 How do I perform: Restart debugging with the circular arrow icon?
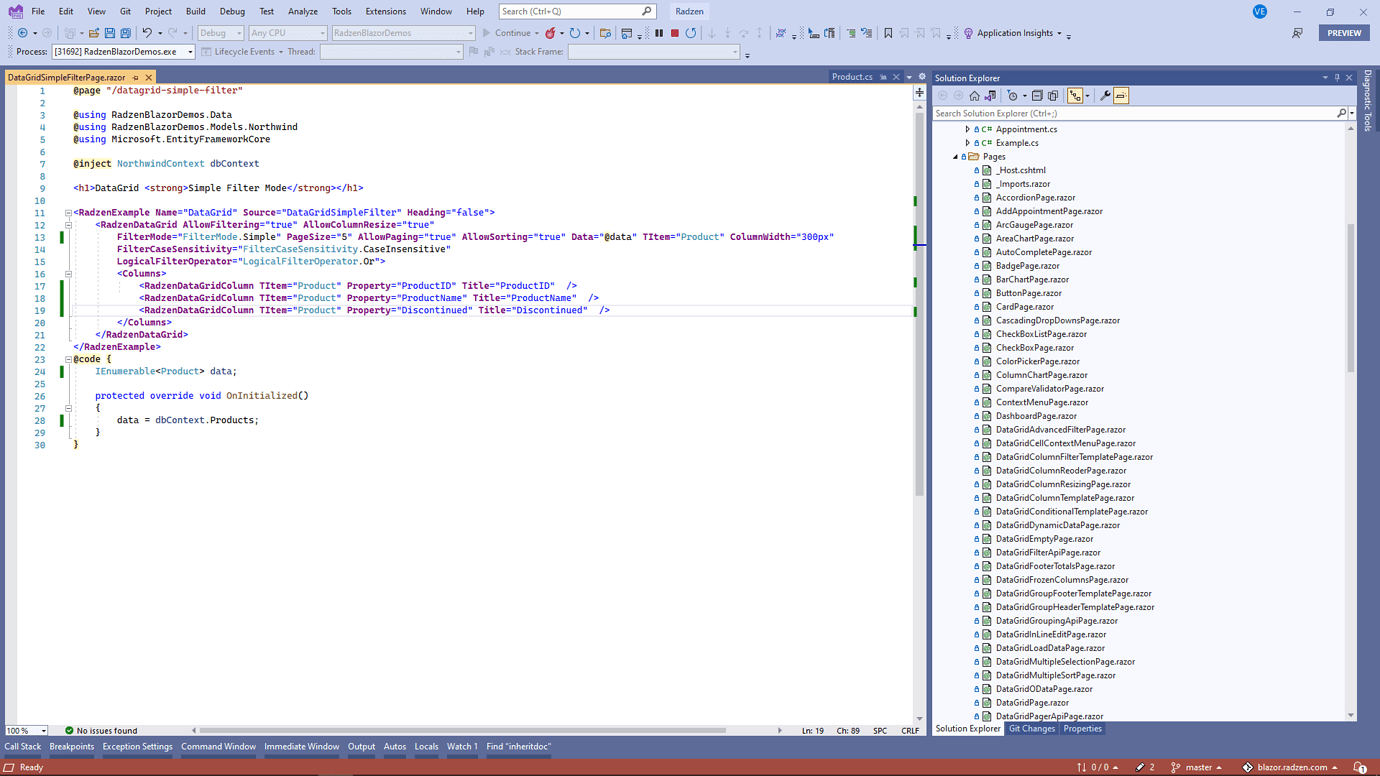tap(691, 33)
